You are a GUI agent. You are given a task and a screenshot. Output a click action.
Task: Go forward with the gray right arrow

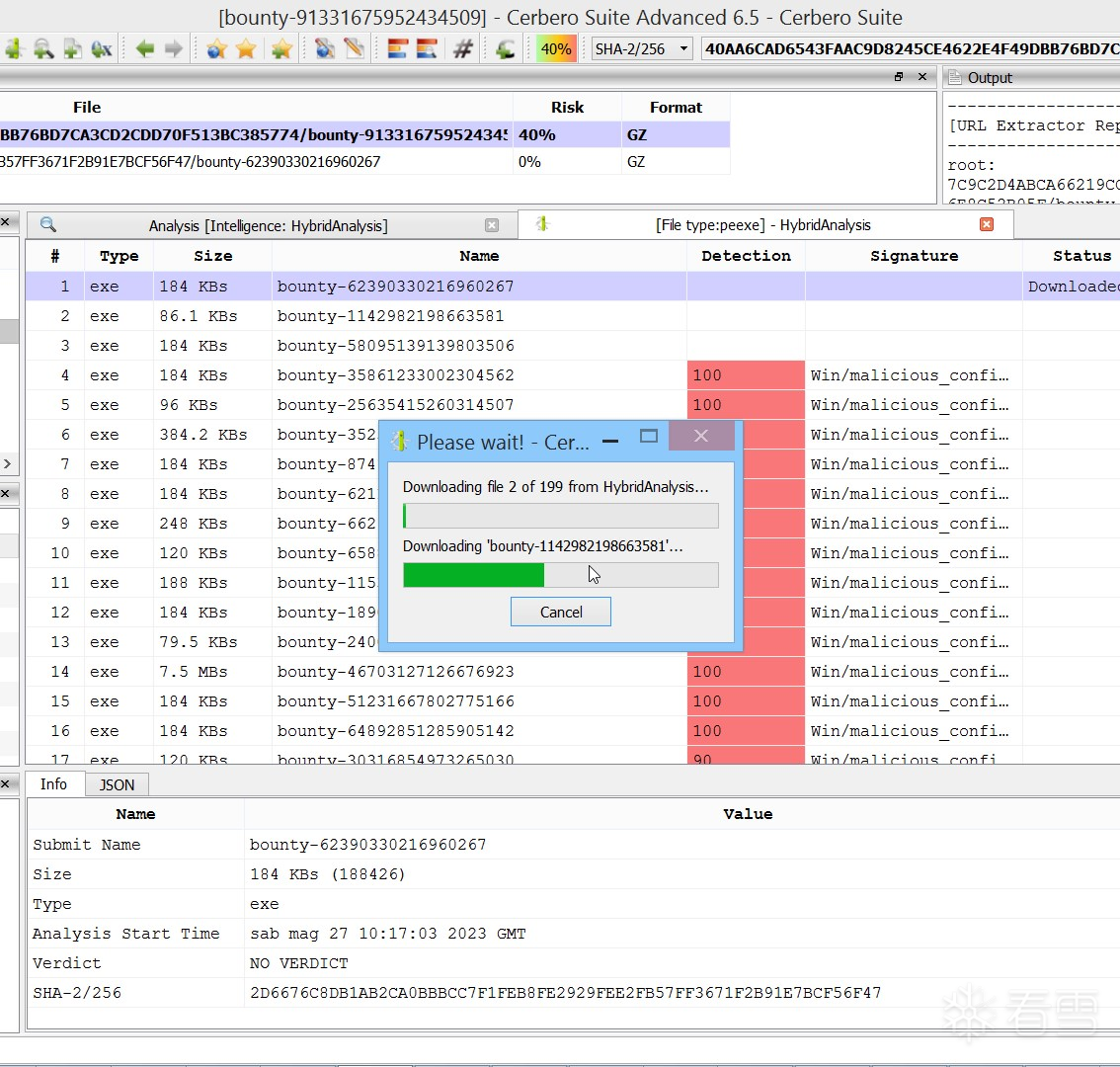click(x=174, y=48)
